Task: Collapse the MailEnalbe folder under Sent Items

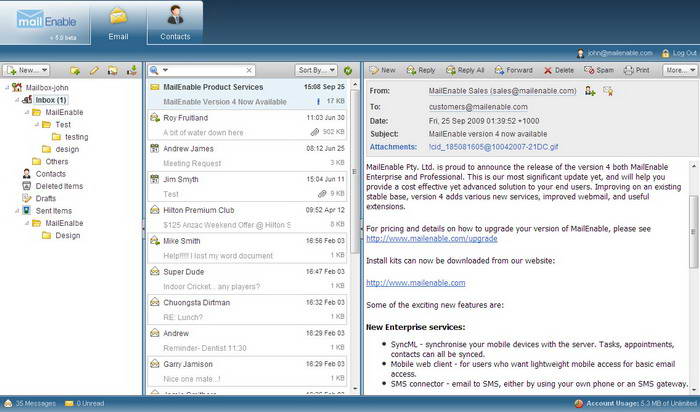Action: click(x=27, y=223)
